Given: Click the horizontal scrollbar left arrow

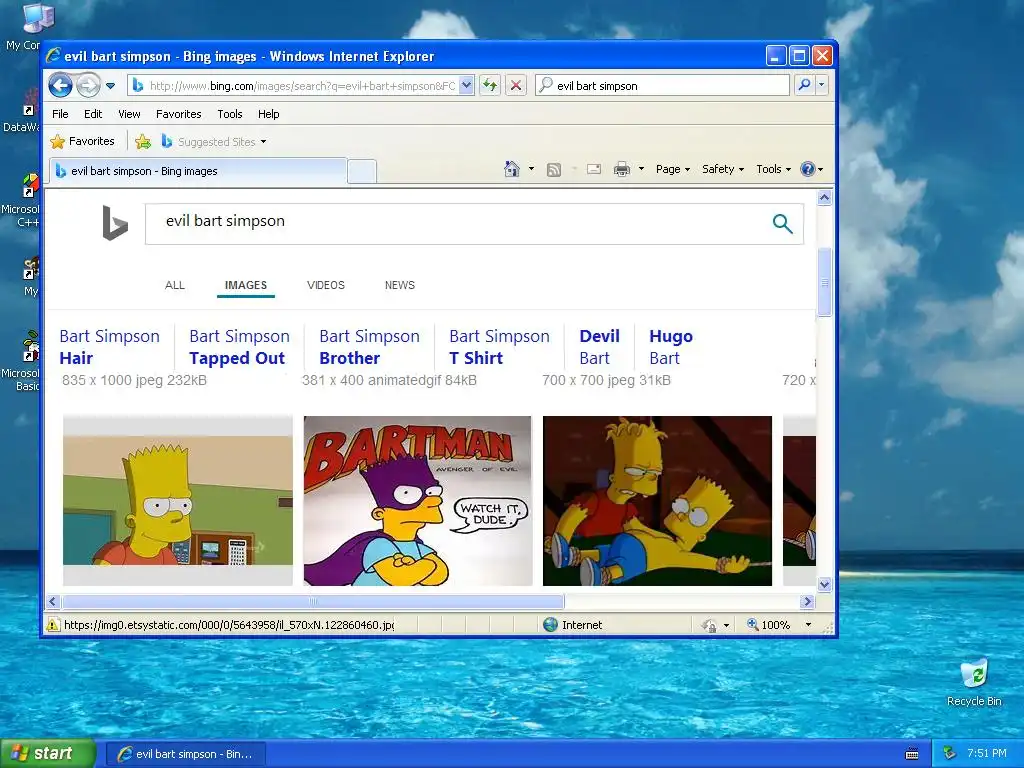Looking at the screenshot, I should (53, 601).
